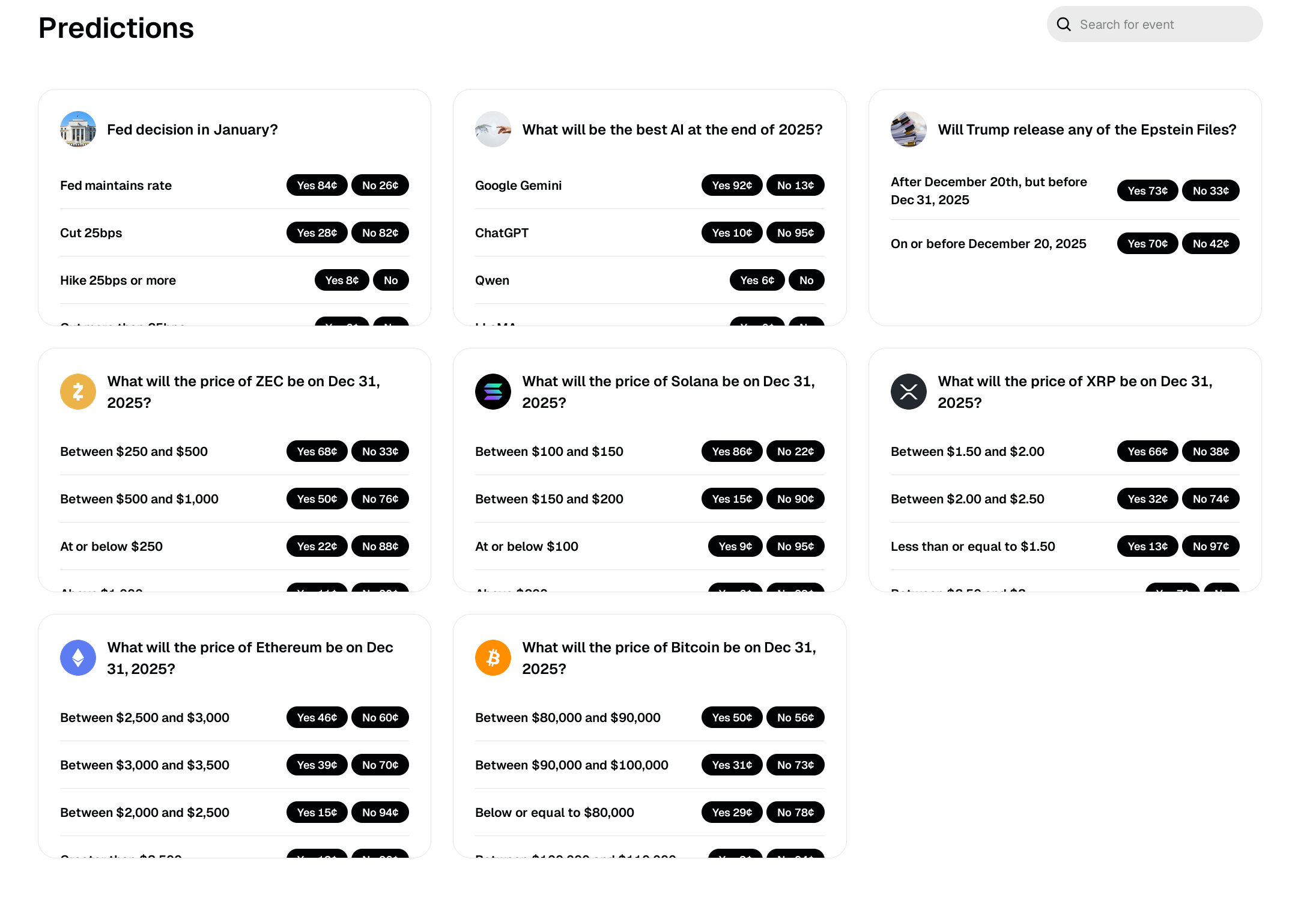The width and height of the screenshot is (1316, 898).
Task: Choose Yes 68¢ for ZEC $250–$500
Action: 317,451
